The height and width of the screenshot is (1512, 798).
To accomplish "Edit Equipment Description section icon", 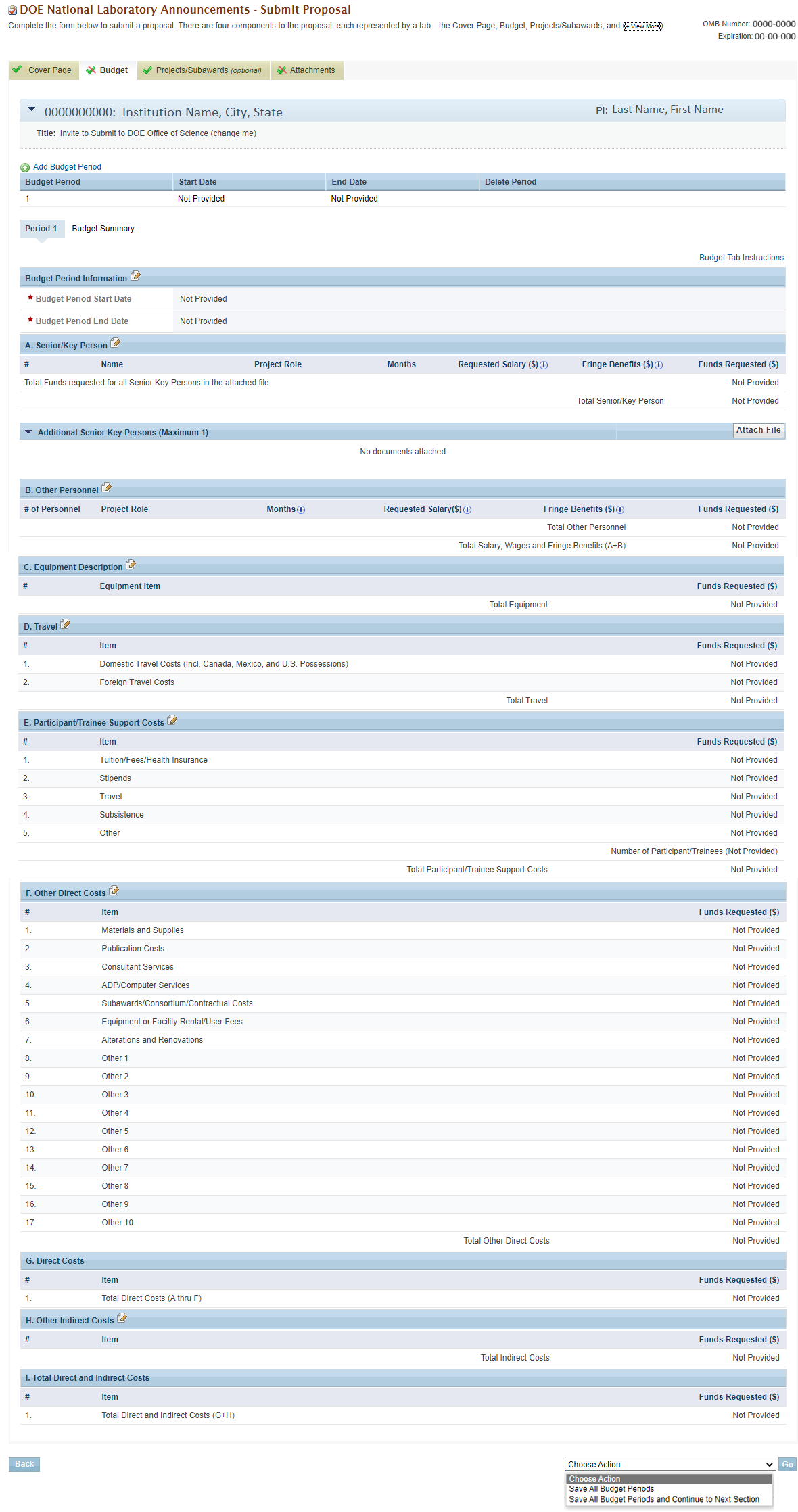I will tap(131, 565).
